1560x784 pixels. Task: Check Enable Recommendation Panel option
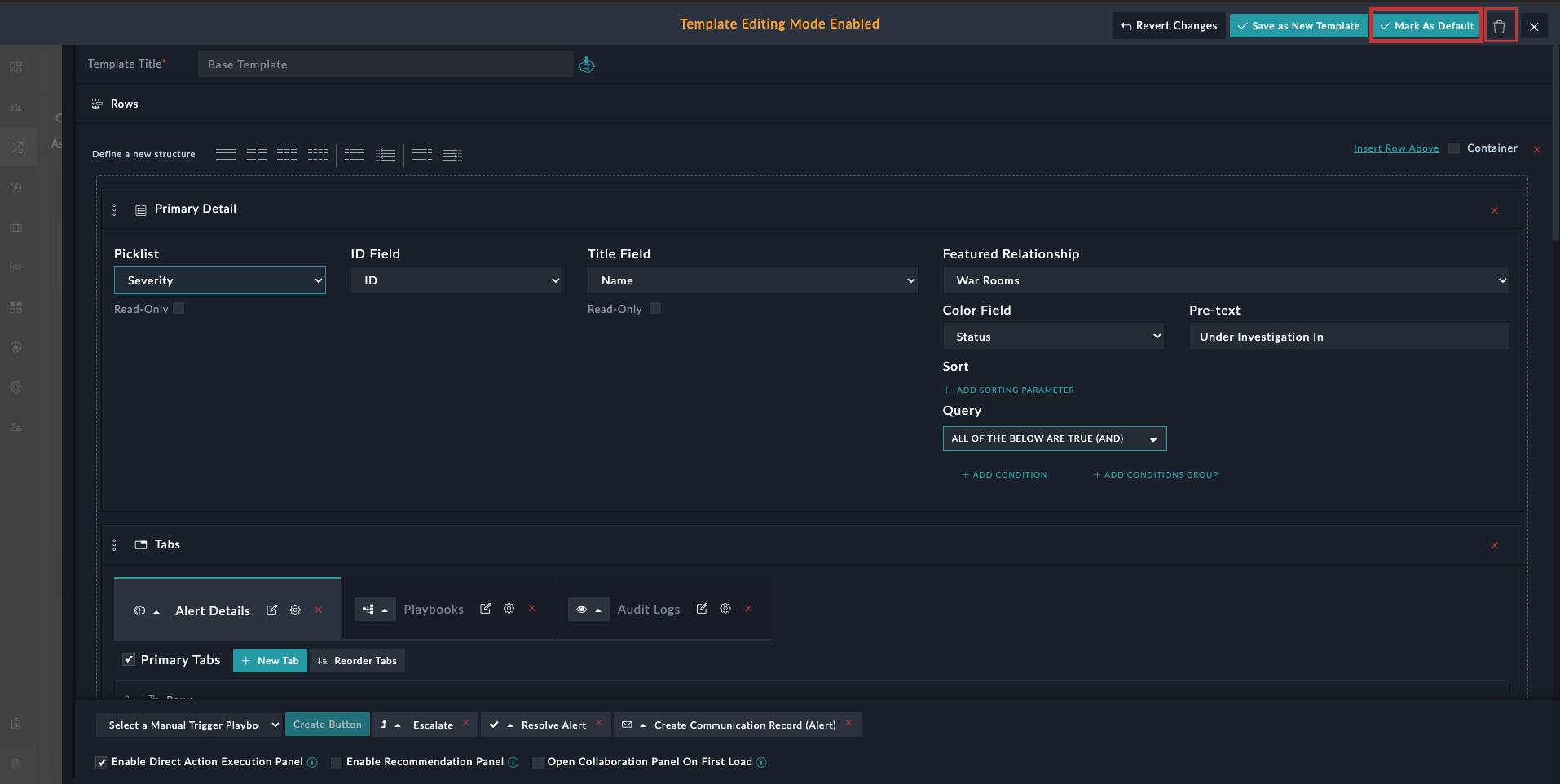pyautogui.click(x=336, y=762)
